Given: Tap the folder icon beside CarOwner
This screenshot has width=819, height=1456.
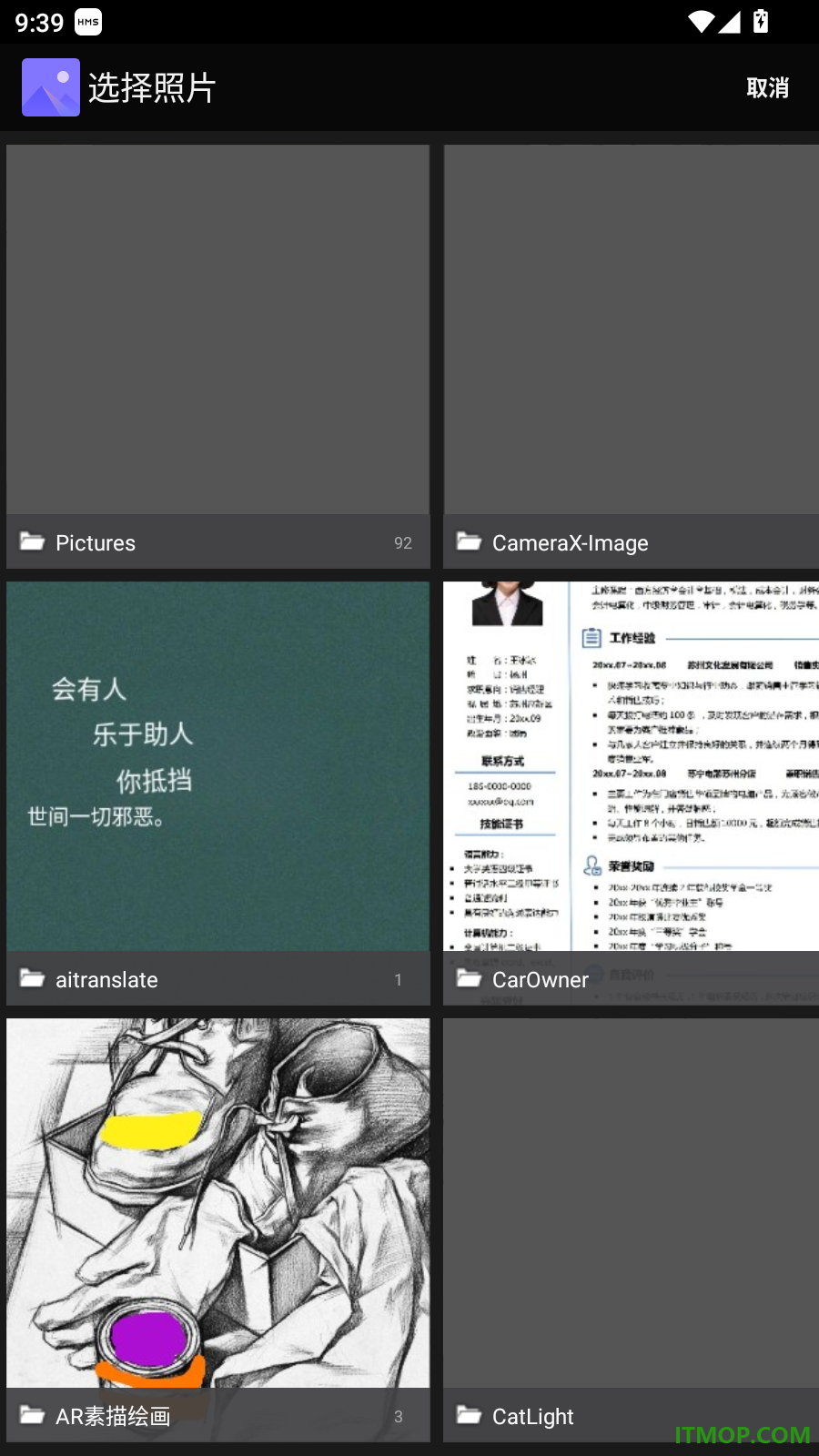Looking at the screenshot, I should (x=470, y=978).
